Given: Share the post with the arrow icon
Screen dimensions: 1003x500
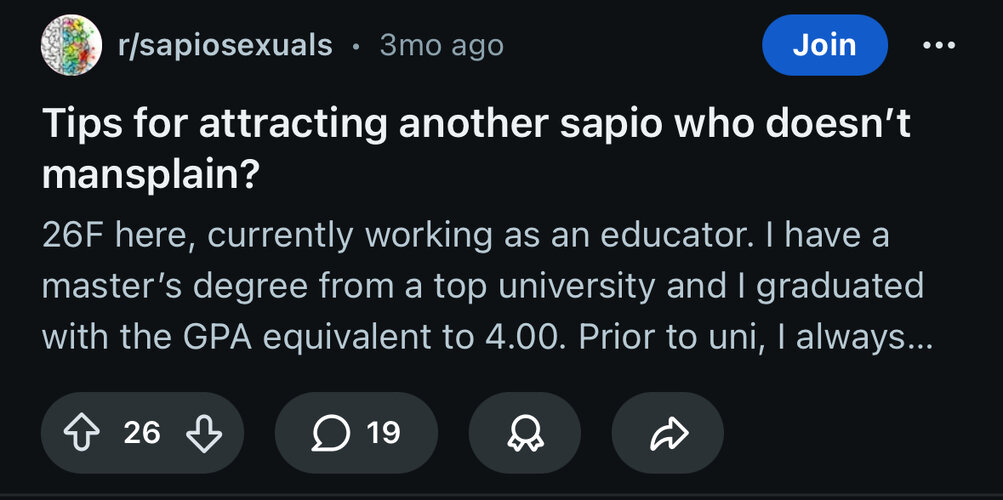Looking at the screenshot, I should 667,432.
